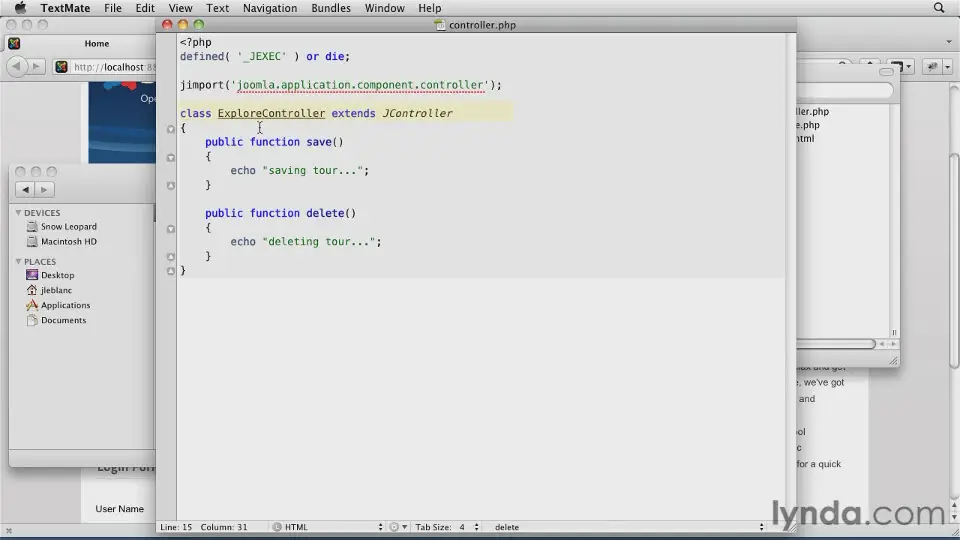Click the Joomla favicon in address bar
The width and height of the screenshot is (960, 540).
(x=61, y=67)
